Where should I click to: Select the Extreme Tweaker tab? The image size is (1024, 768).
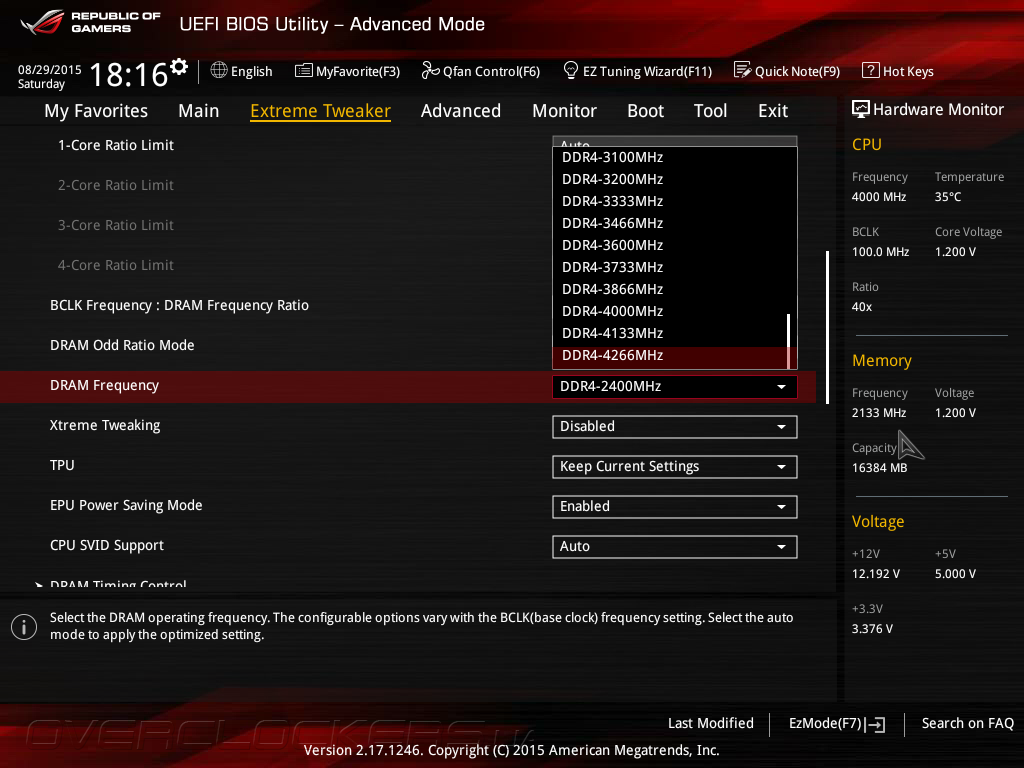320,111
